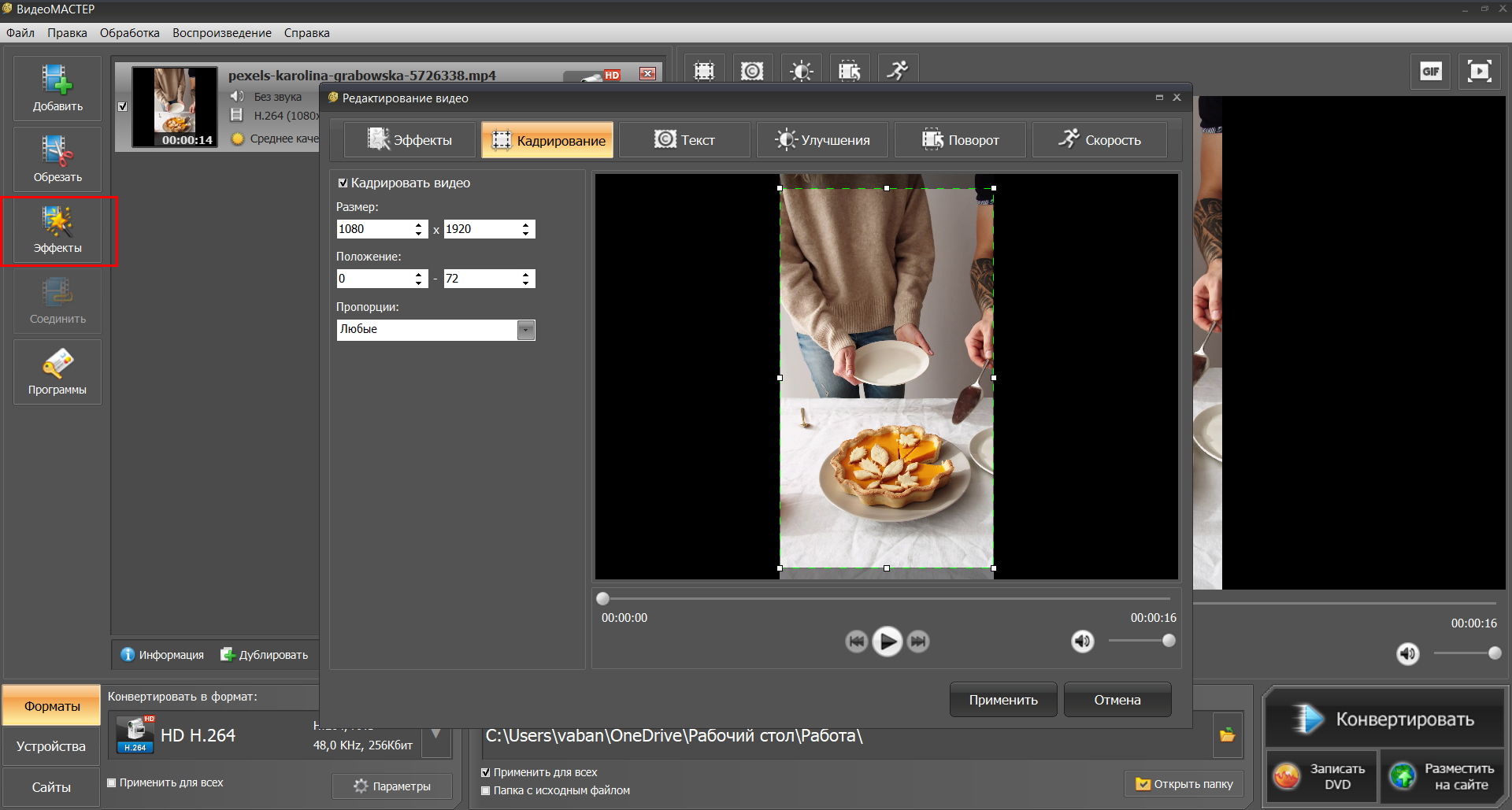Mute the main window player volume
The width and height of the screenshot is (1512, 810).
click(1408, 653)
